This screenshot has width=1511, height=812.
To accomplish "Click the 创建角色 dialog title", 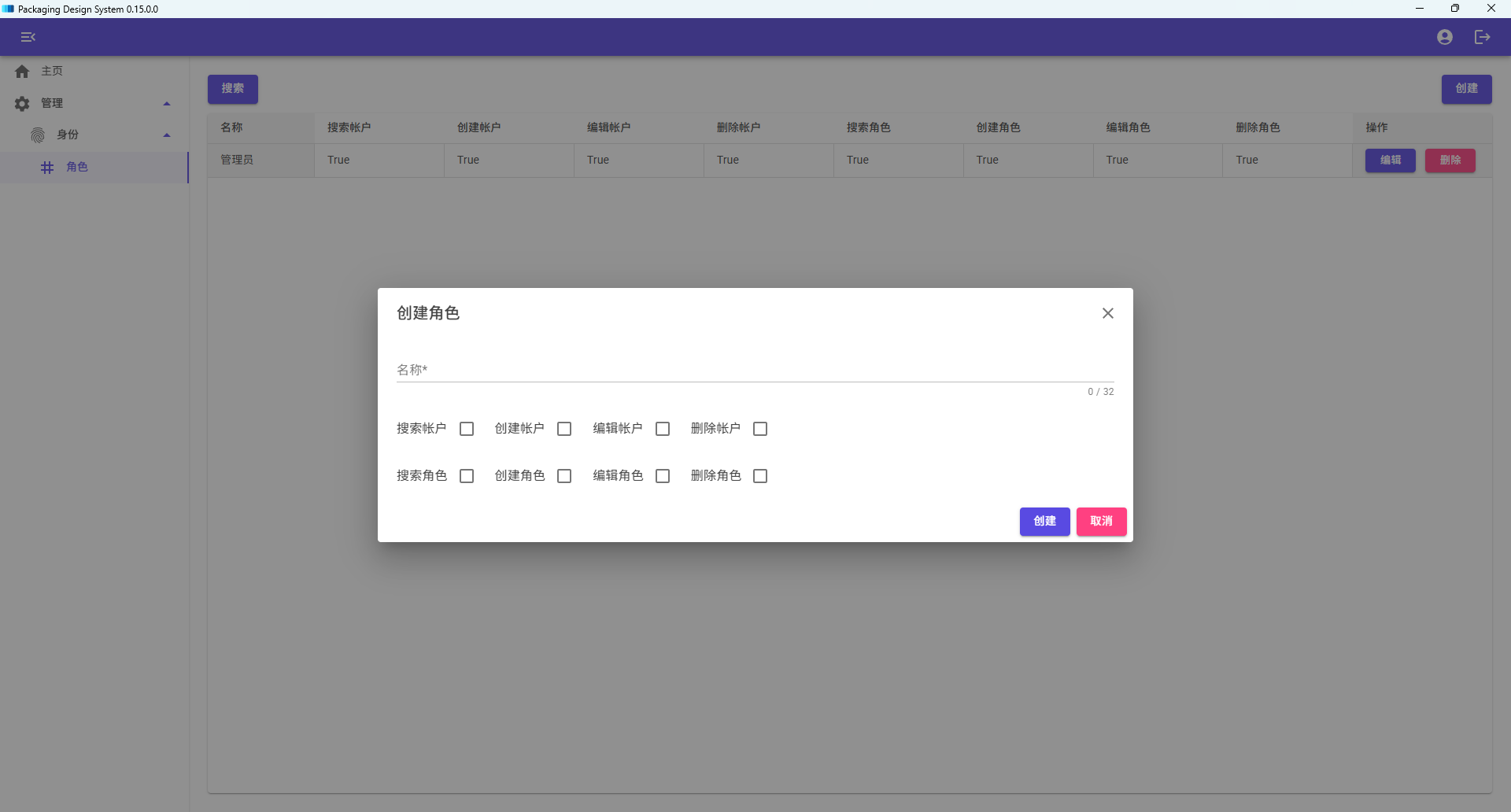I will 428,313.
